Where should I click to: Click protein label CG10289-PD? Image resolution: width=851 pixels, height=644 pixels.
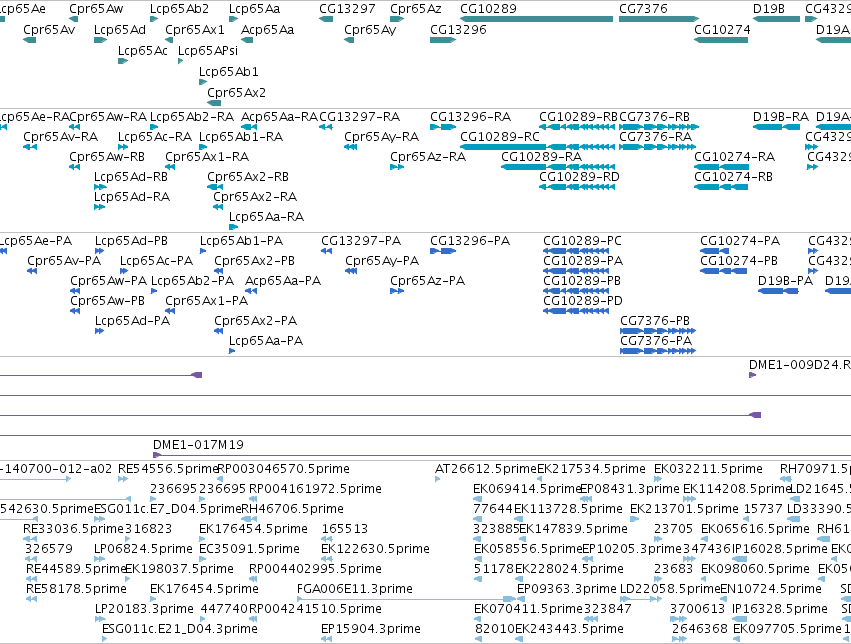pyautogui.click(x=583, y=301)
